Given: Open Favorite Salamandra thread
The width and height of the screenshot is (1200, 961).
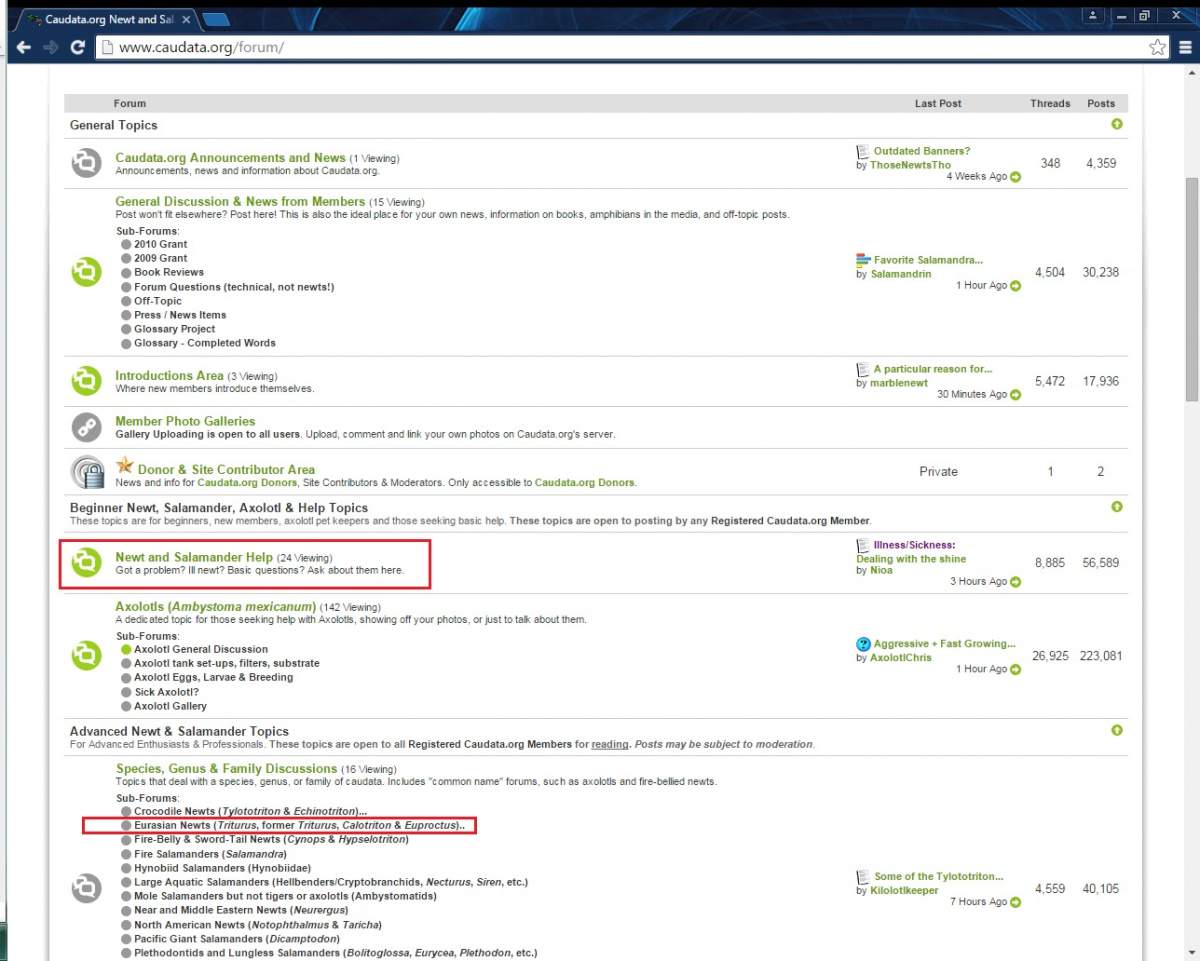Looking at the screenshot, I should (928, 260).
